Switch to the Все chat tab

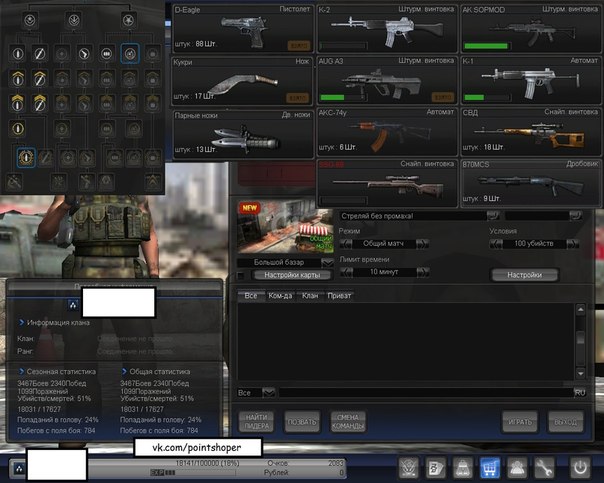pos(251,295)
